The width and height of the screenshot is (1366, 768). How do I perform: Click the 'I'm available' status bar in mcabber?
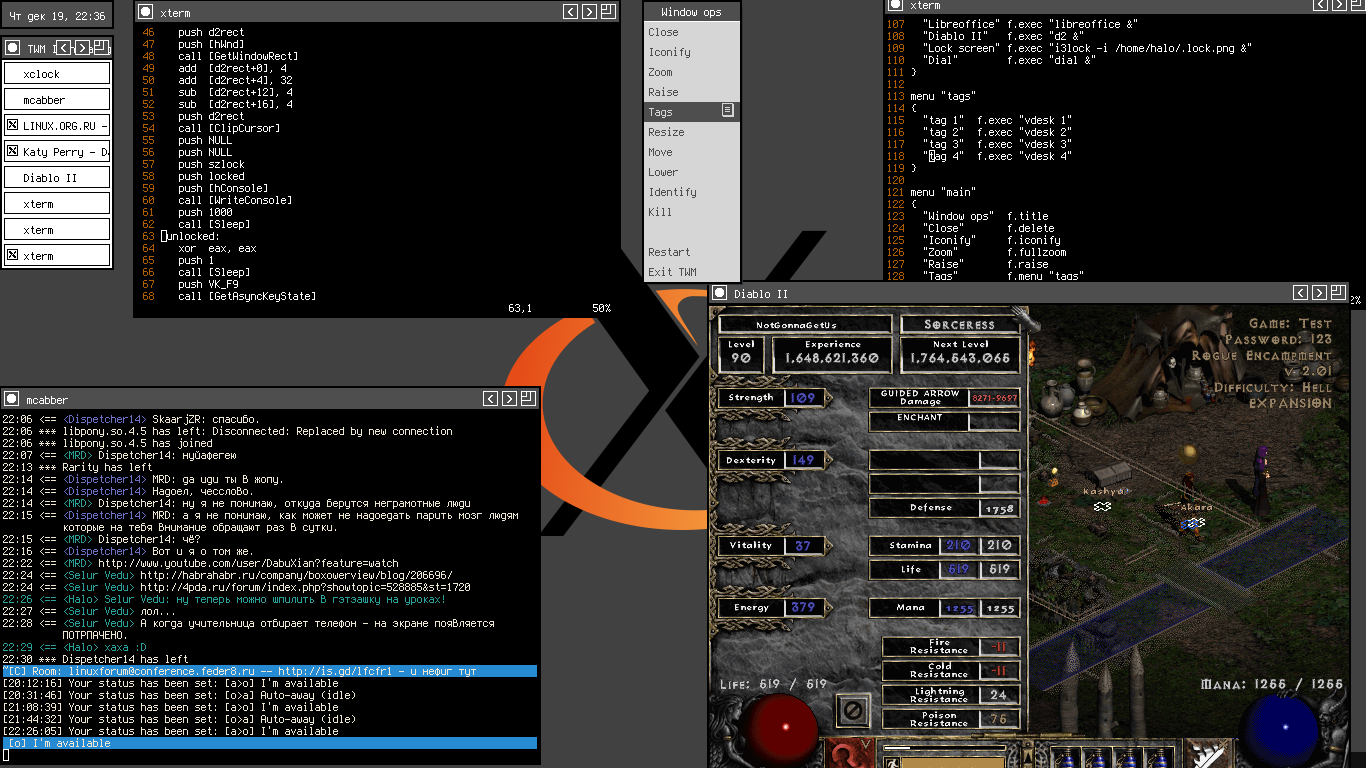click(270, 743)
